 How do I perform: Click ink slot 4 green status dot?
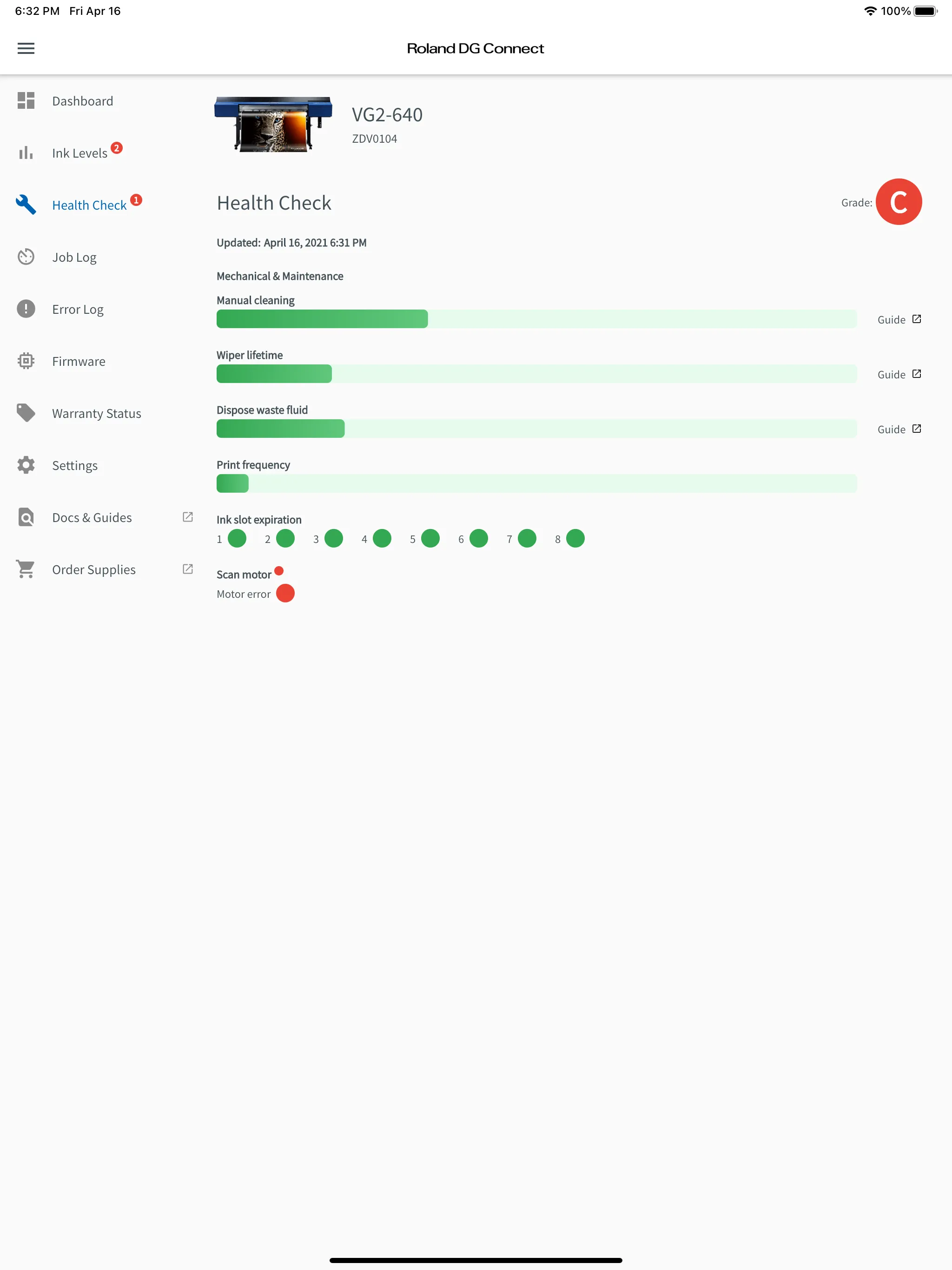382,539
